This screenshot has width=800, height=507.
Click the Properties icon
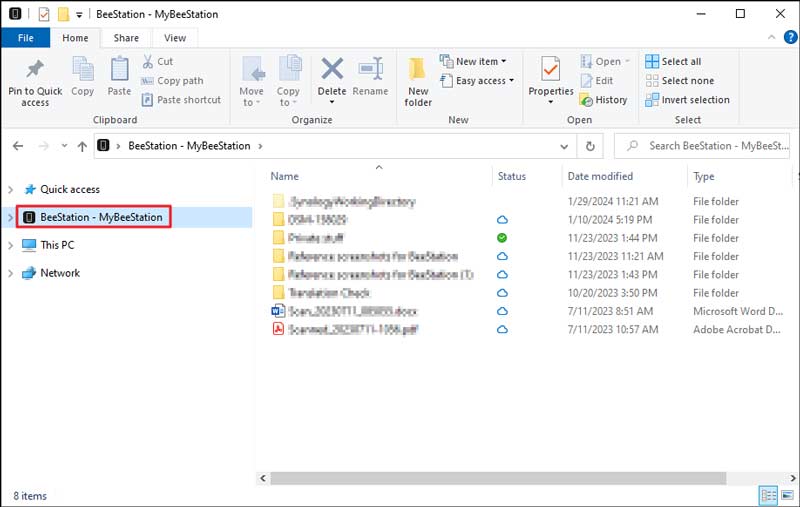click(551, 69)
